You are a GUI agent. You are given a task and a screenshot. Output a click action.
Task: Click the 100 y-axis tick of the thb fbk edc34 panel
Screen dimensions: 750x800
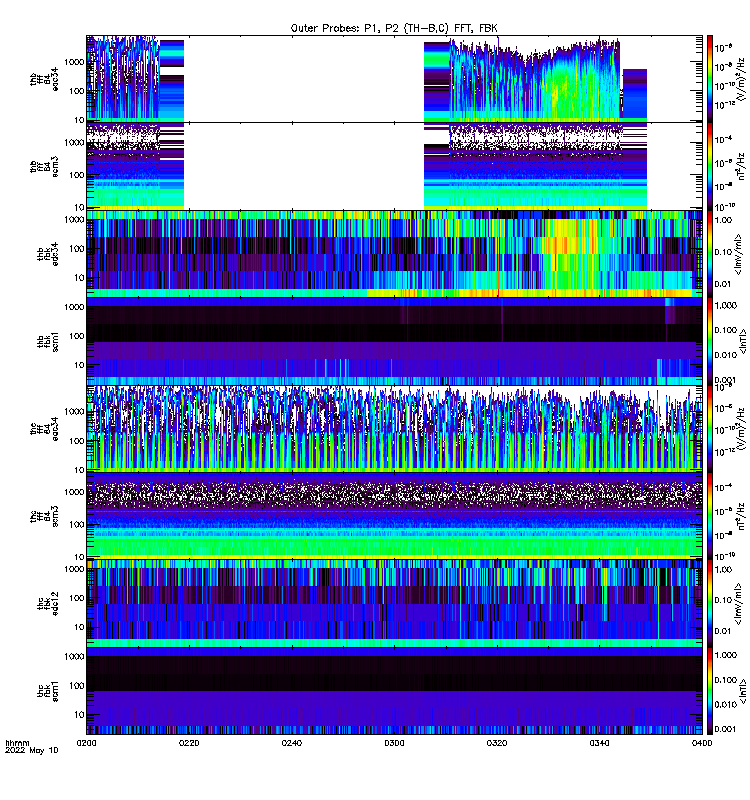(78, 248)
